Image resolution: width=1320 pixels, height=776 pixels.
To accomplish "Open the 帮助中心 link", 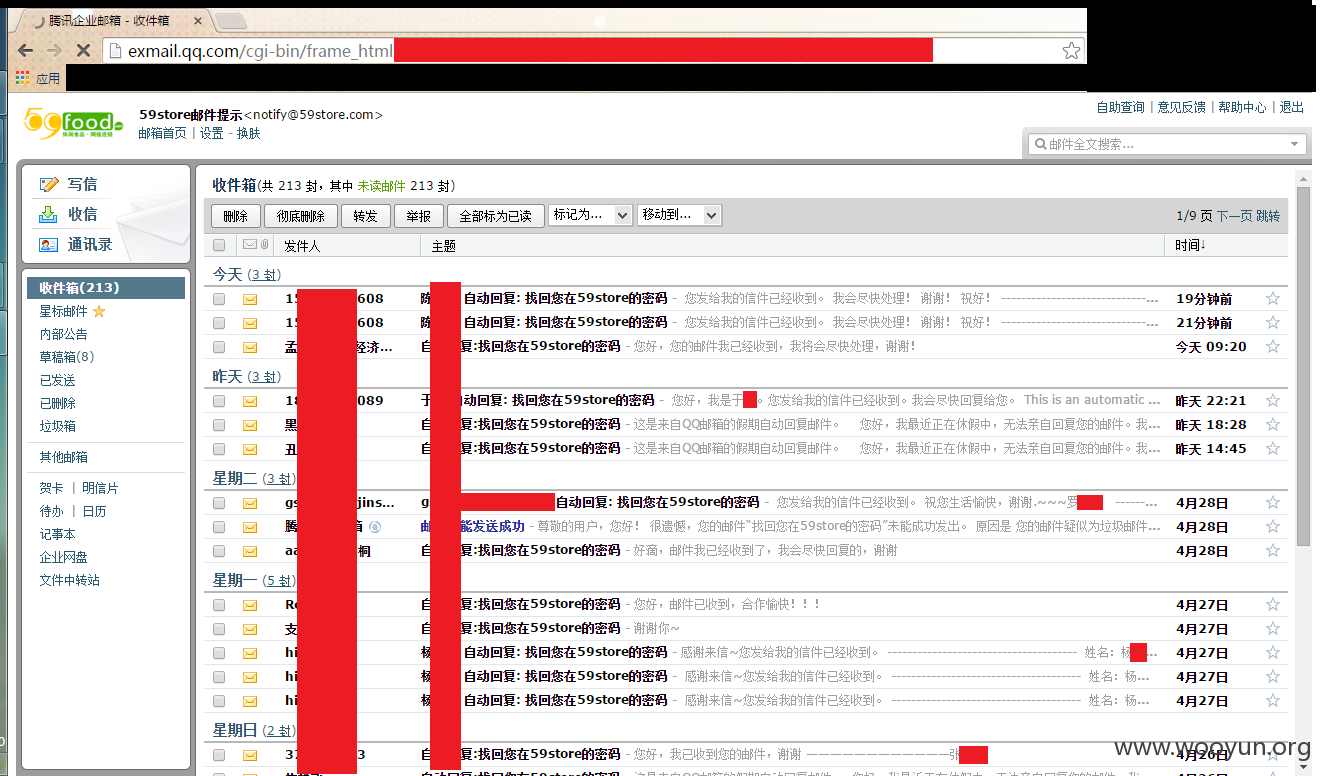I will coord(1242,107).
